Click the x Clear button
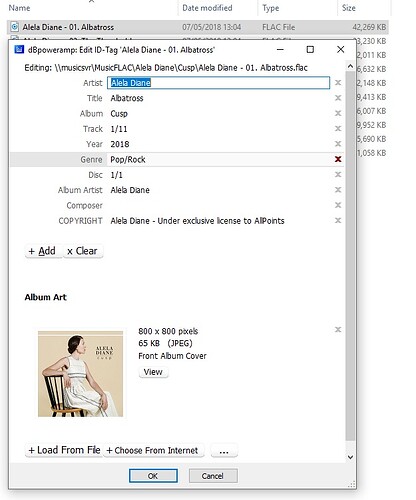The image size is (416, 500). tap(83, 251)
